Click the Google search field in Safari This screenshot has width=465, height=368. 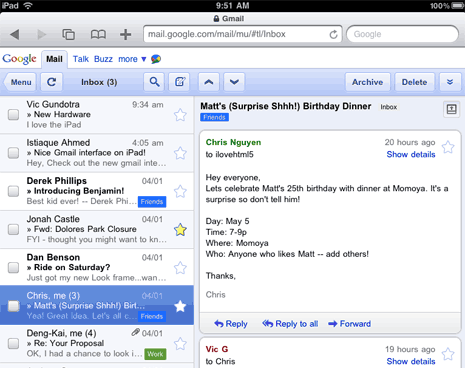click(x=402, y=34)
